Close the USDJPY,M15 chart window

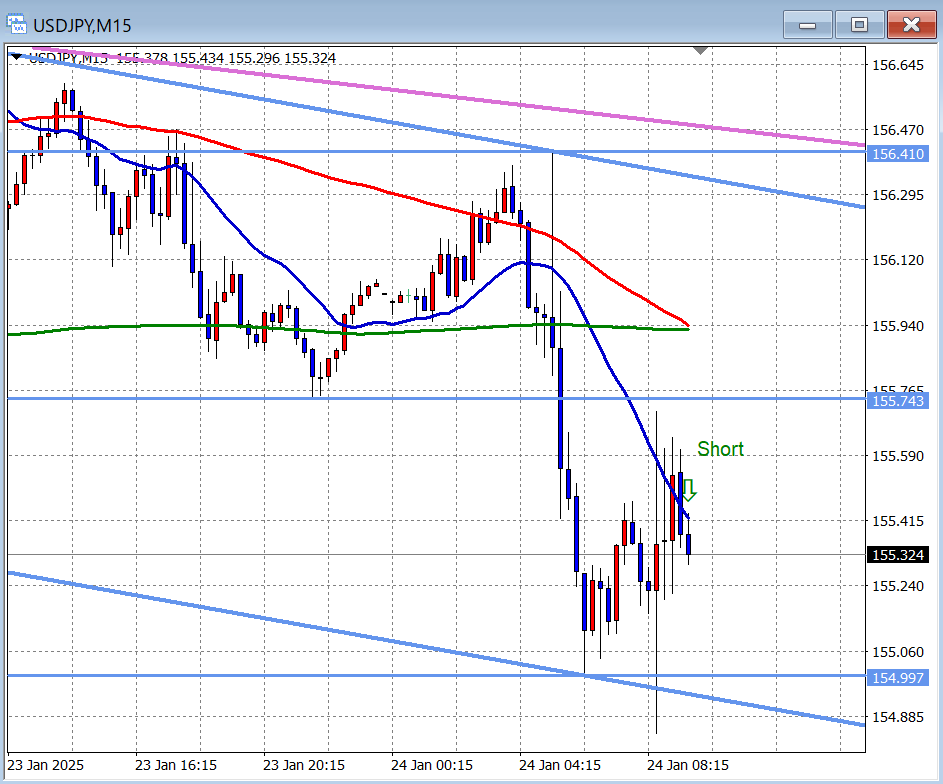pyautogui.click(x=911, y=25)
